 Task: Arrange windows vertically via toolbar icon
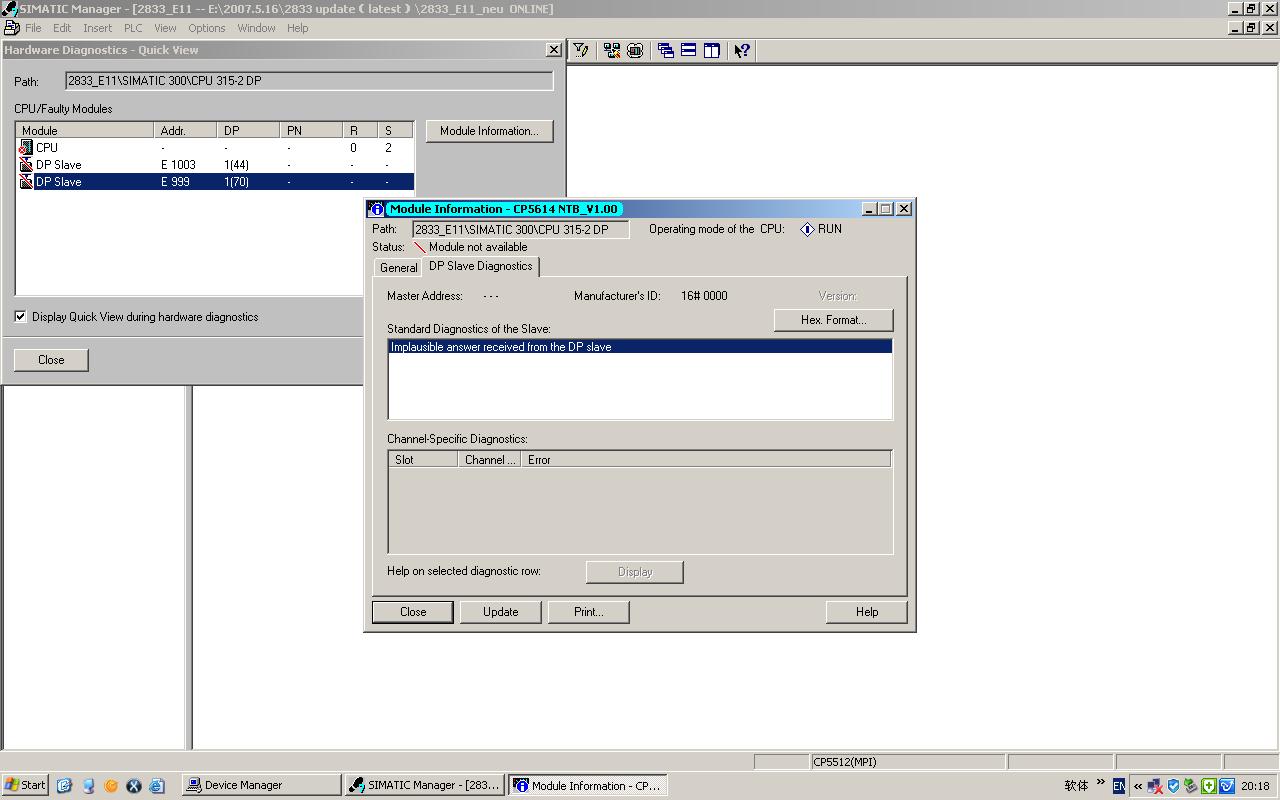coord(711,51)
